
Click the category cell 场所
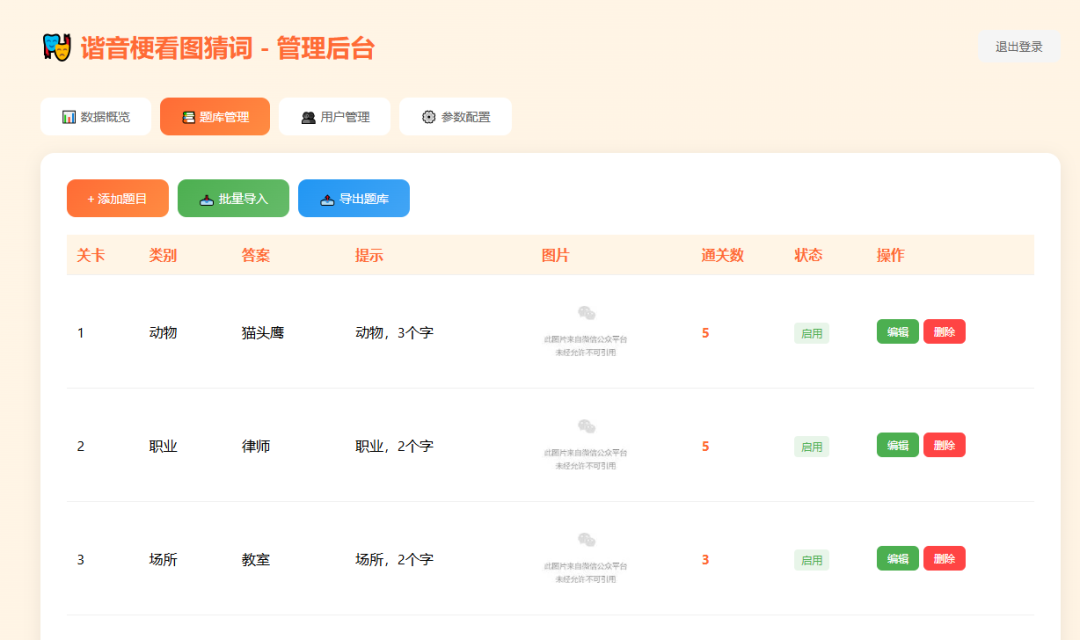click(x=163, y=559)
